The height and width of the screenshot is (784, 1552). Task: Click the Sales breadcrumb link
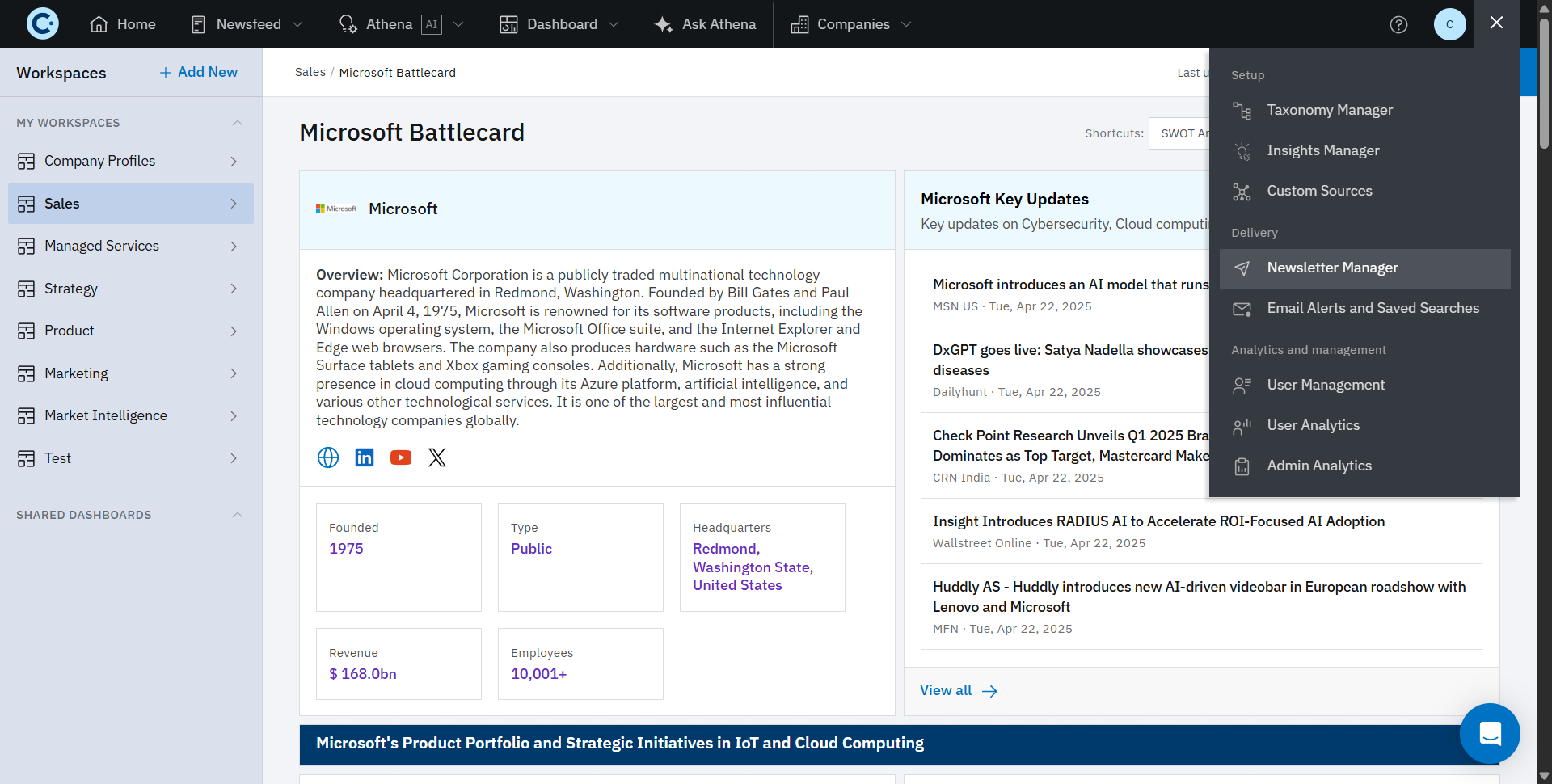click(310, 73)
